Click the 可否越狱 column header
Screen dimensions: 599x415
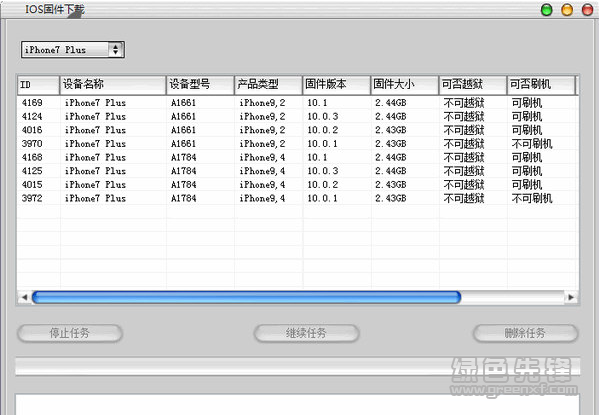tap(473, 84)
